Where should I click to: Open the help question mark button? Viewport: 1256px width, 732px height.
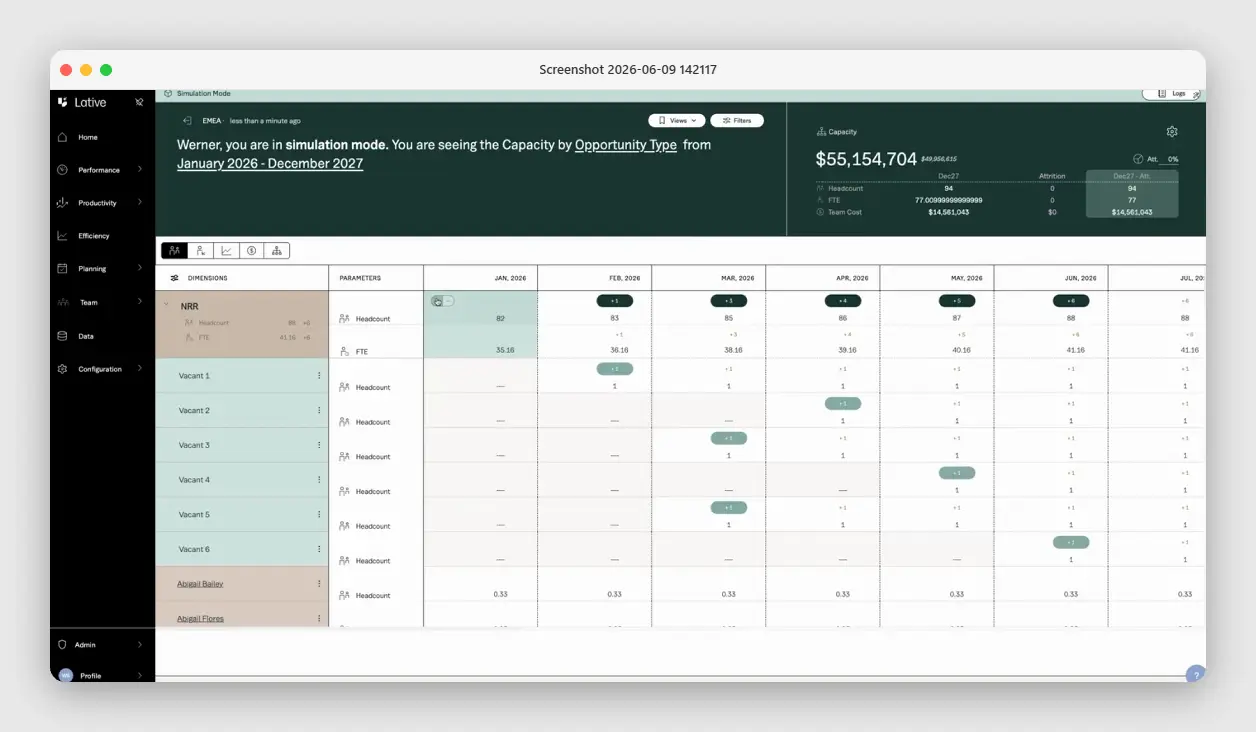(1195, 674)
